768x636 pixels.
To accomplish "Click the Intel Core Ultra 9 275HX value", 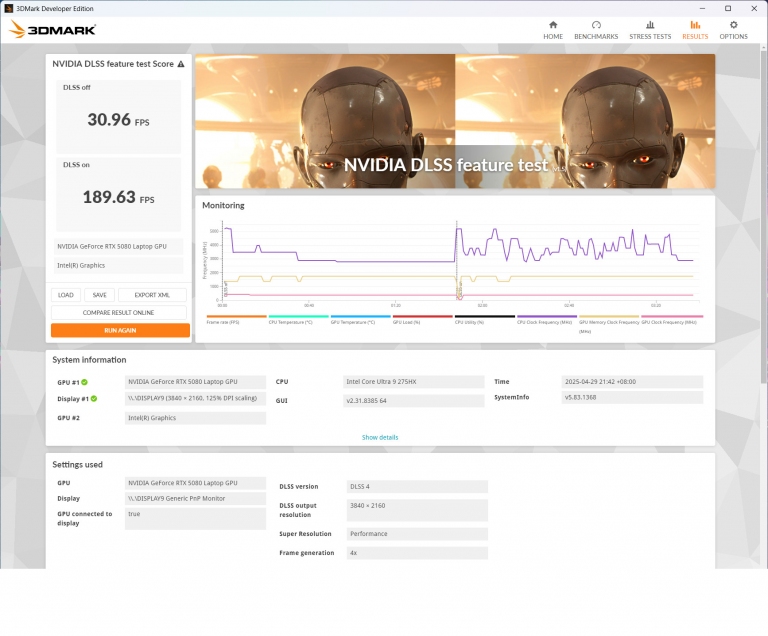I will [413, 382].
